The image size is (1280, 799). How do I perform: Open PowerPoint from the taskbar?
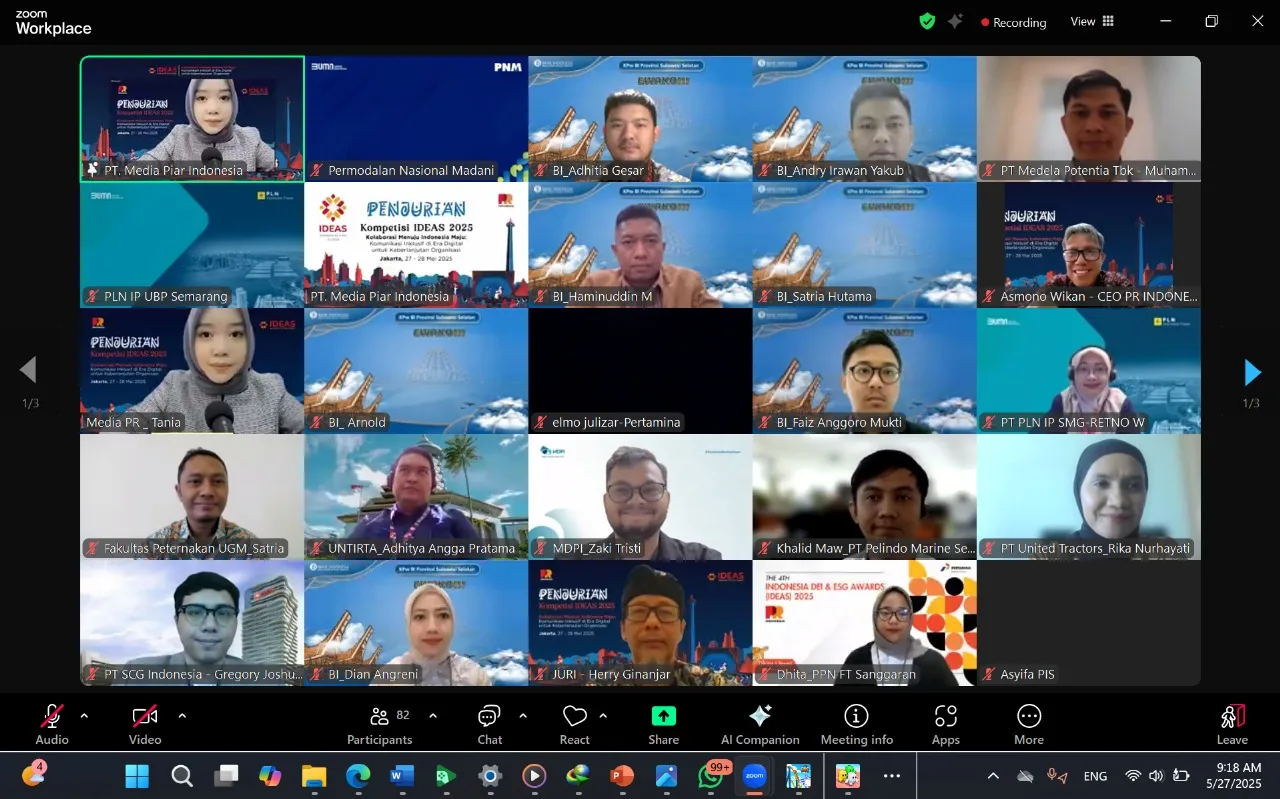pos(622,776)
